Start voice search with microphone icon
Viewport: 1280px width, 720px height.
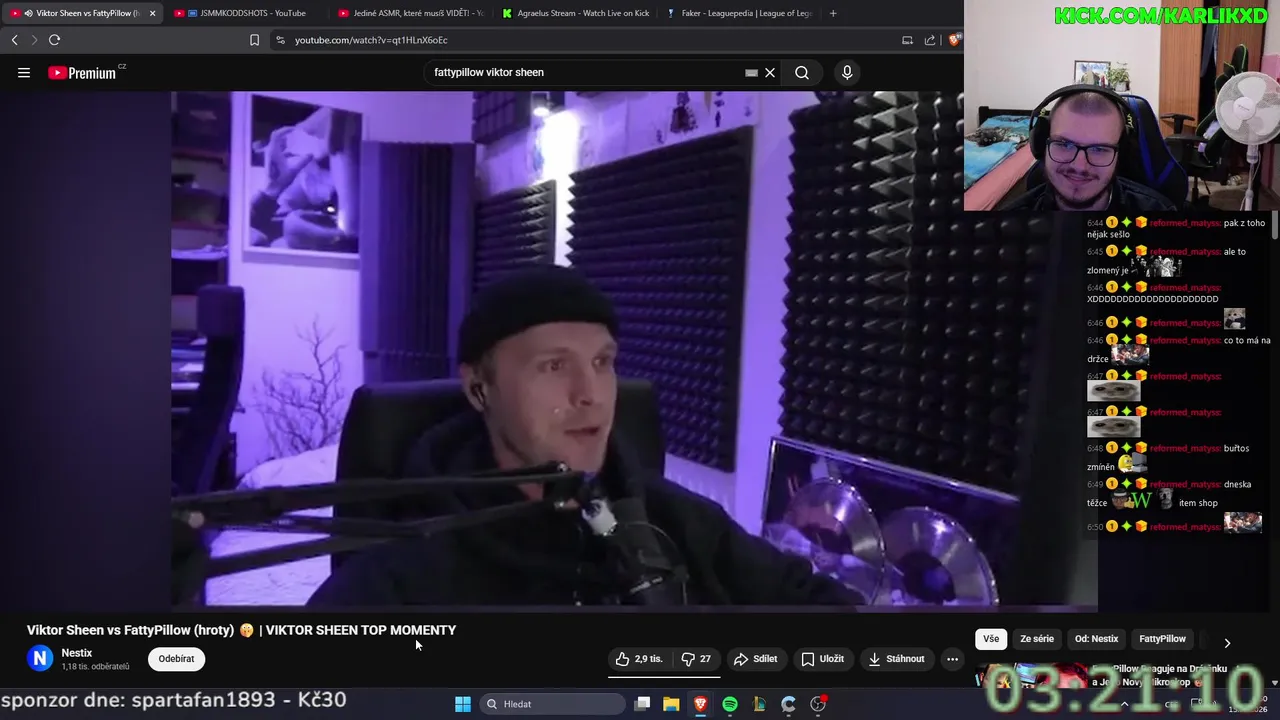(x=847, y=72)
